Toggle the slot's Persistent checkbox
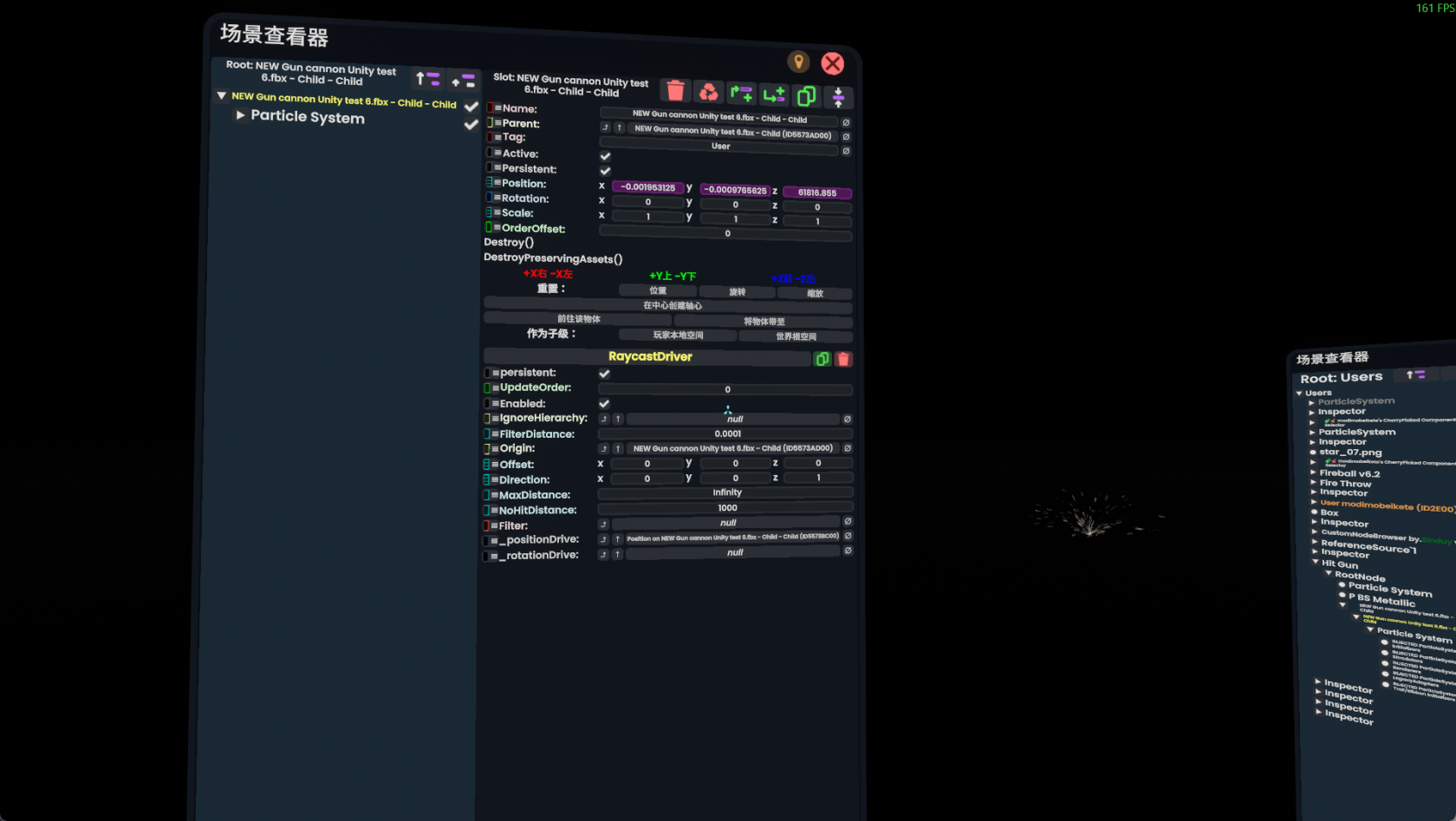The height and width of the screenshot is (821, 1456). 605,171
